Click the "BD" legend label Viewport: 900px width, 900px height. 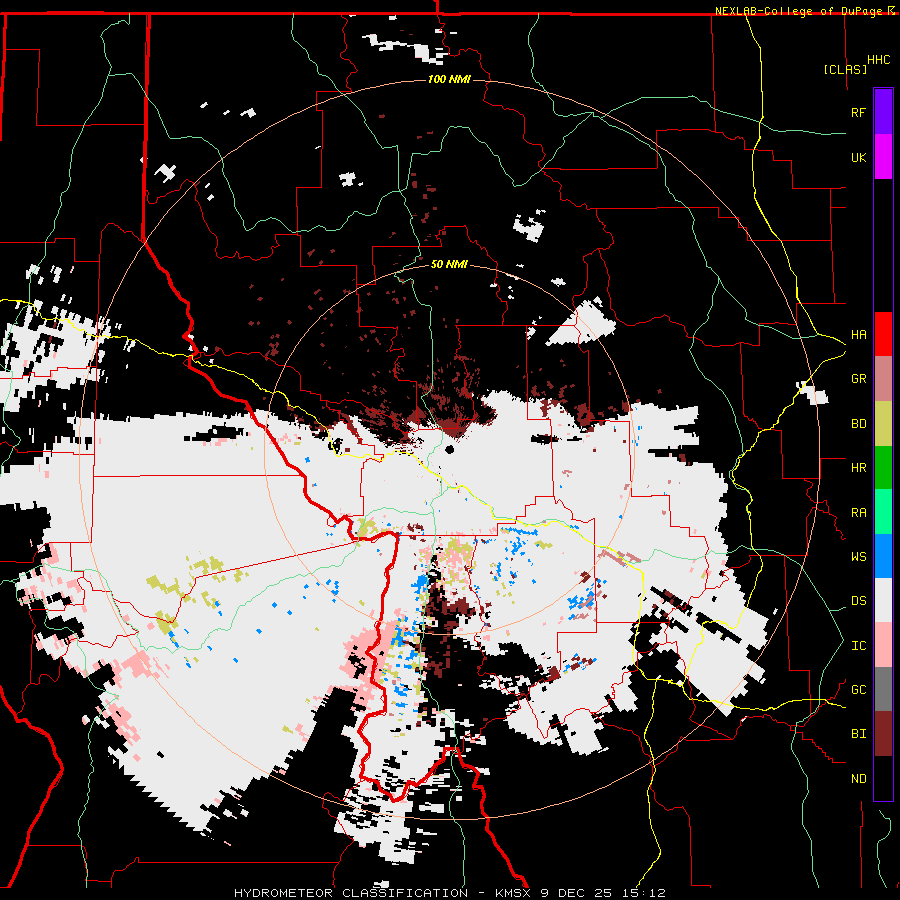coord(858,424)
